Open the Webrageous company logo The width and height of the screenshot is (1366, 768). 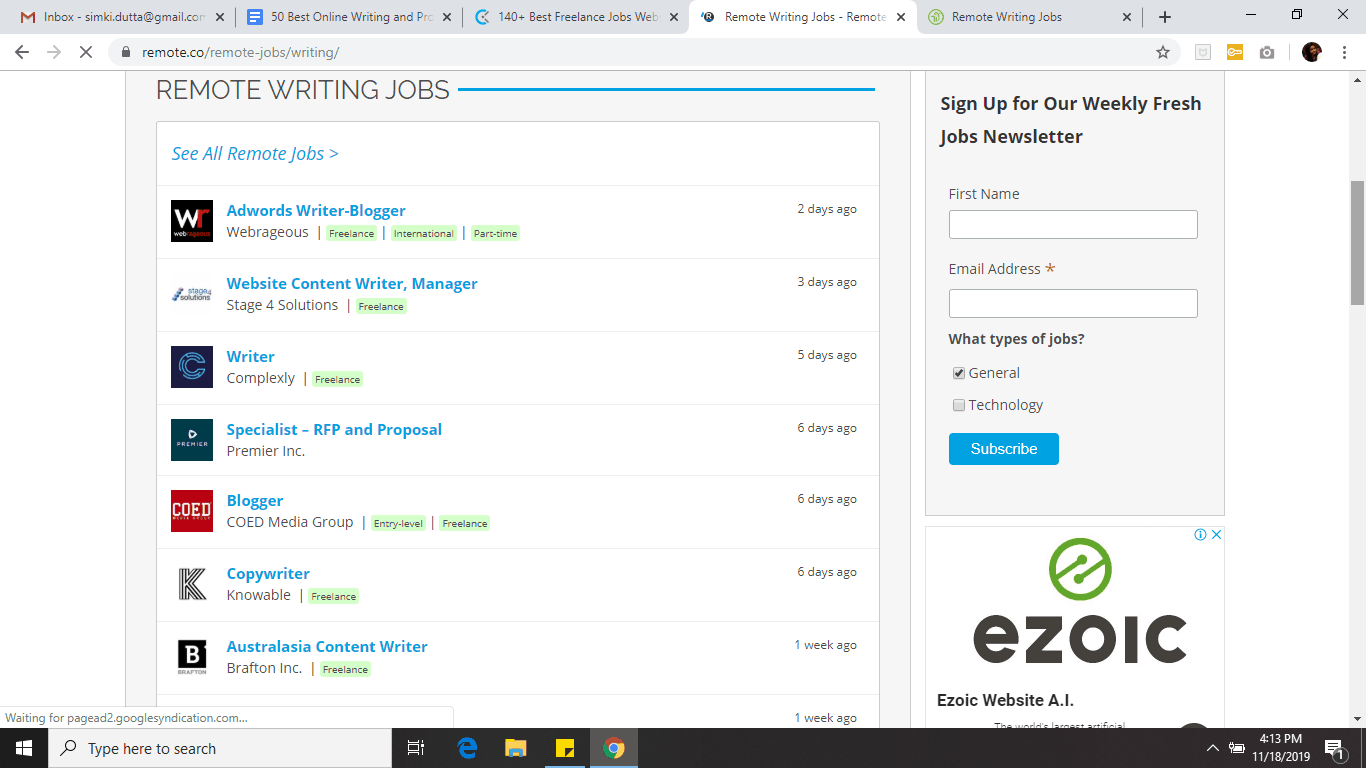click(192, 221)
